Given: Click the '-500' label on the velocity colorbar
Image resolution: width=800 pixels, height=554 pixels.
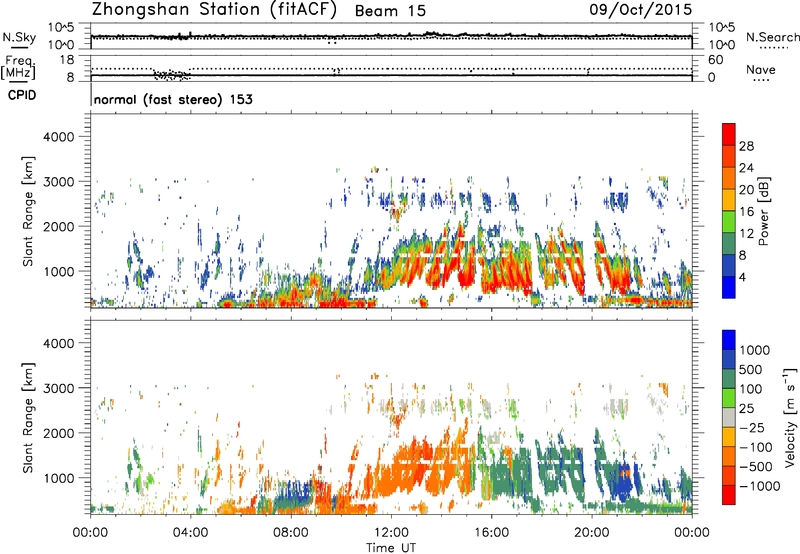Looking at the screenshot, I should [x=756, y=467].
